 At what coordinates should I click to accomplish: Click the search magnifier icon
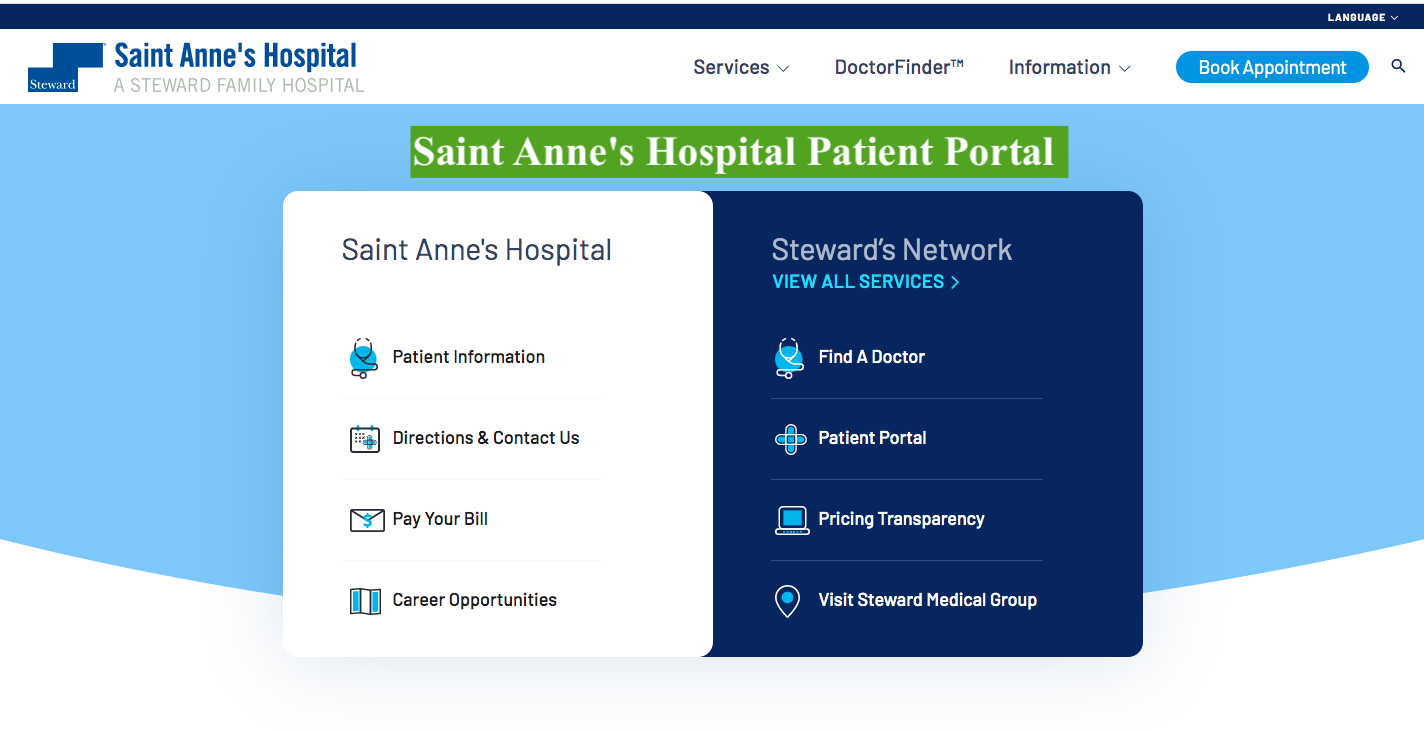(1398, 67)
